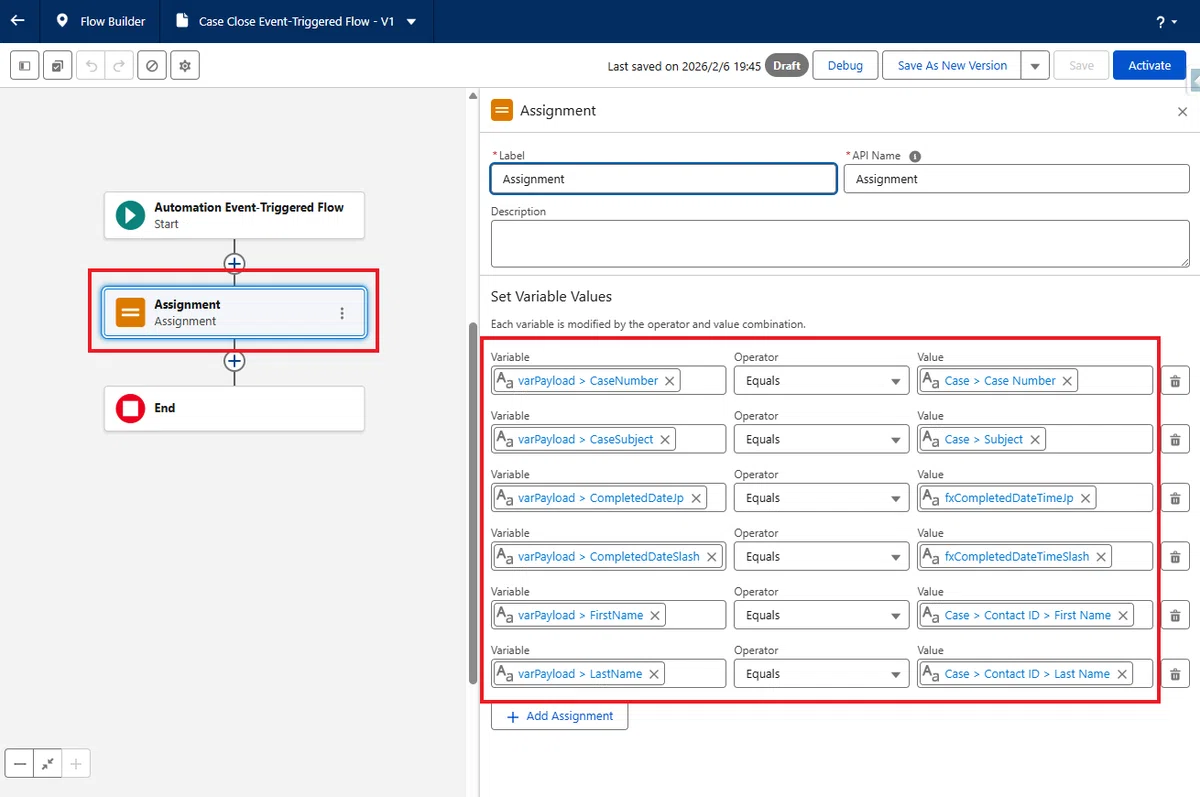This screenshot has height=797, width=1200.
Task: Delete the CaseSubject assignment row
Action: 1175,440
